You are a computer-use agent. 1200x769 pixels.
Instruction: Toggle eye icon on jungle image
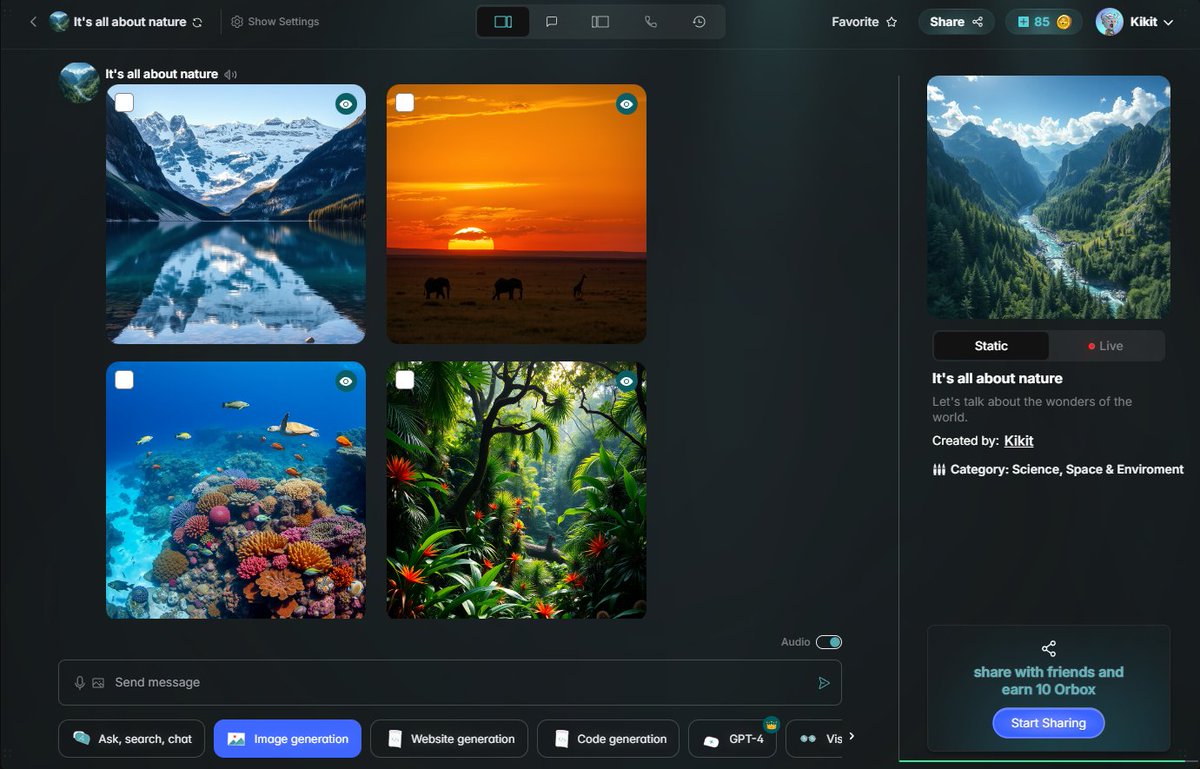(626, 381)
